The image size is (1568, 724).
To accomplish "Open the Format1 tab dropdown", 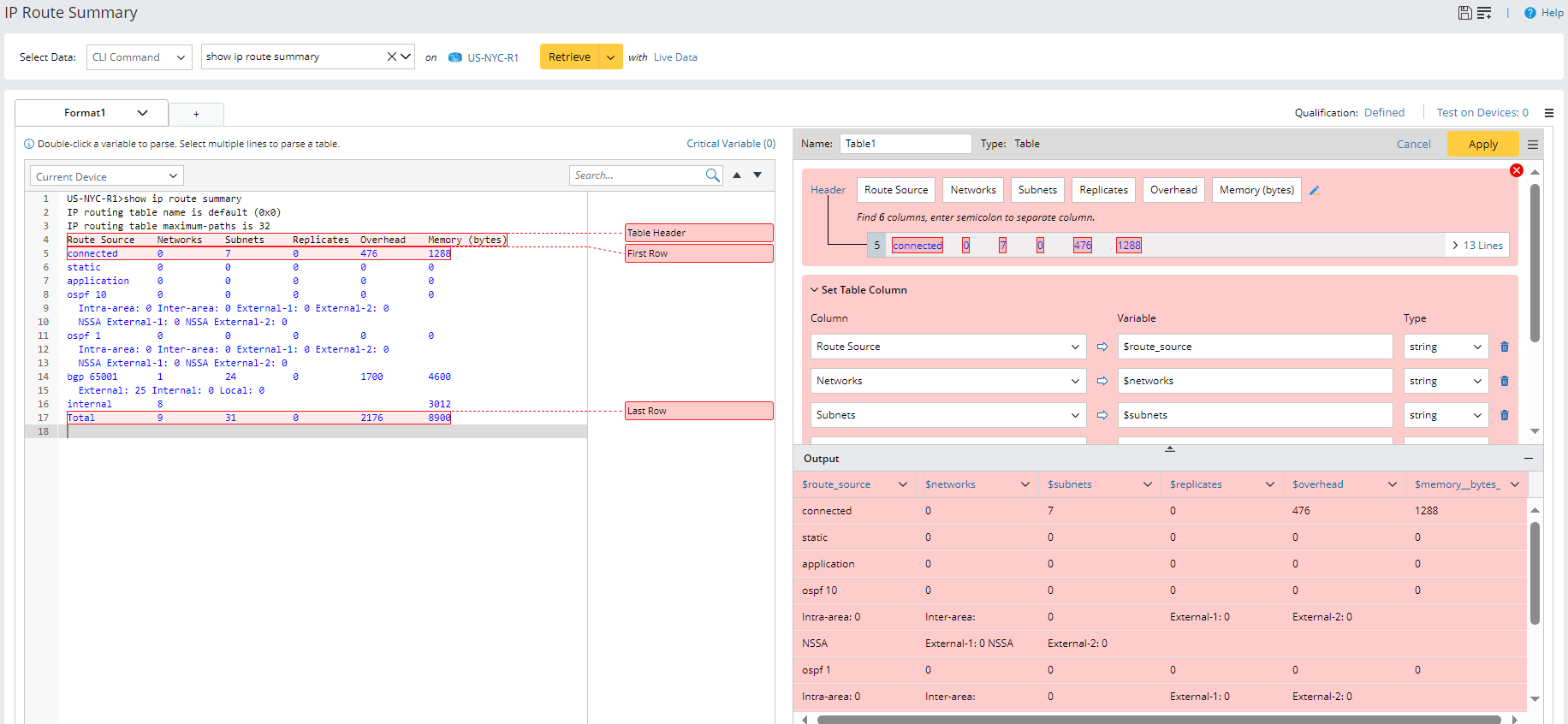I will click(142, 113).
